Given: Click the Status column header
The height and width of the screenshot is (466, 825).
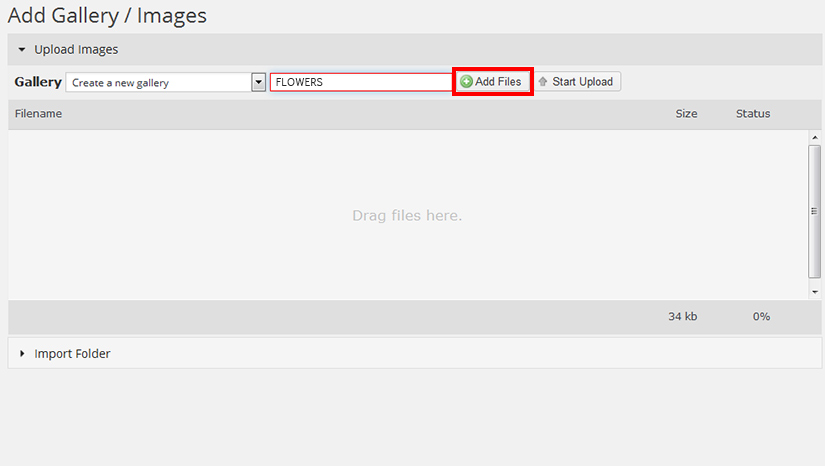Looking at the screenshot, I should (753, 114).
